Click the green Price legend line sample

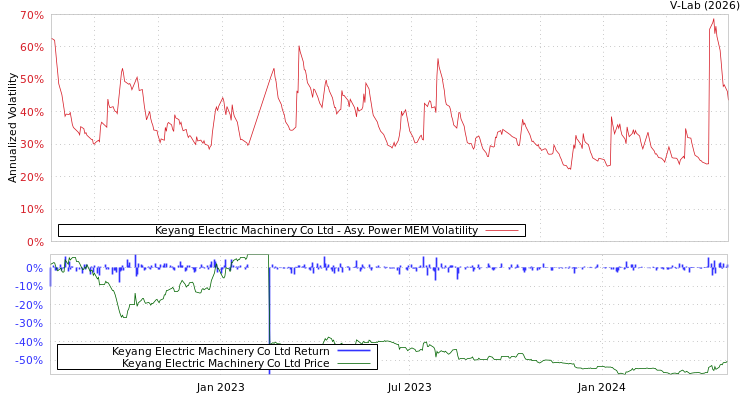pyautogui.click(x=354, y=363)
